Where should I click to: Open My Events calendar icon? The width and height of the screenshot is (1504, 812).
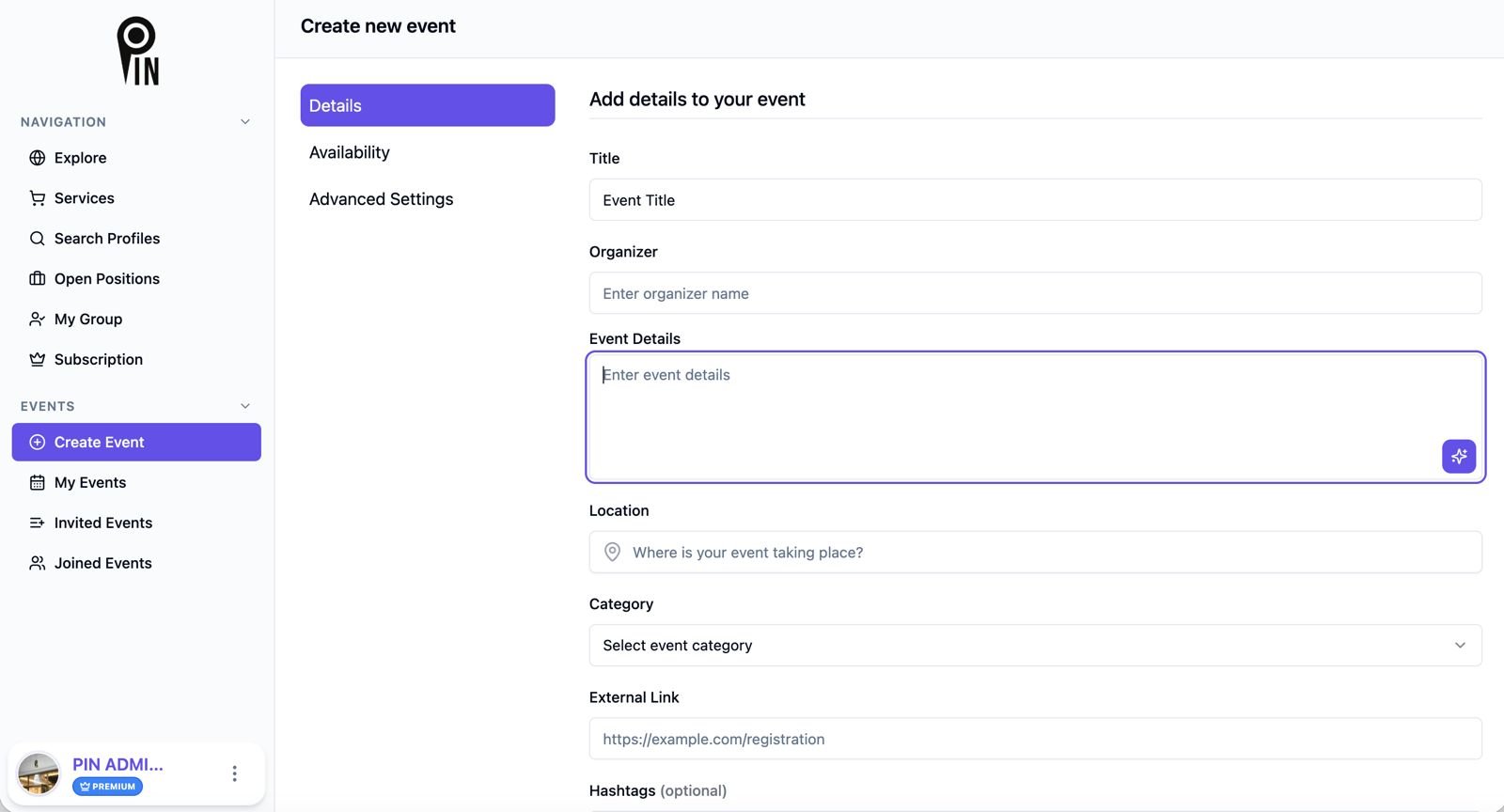pos(38,483)
